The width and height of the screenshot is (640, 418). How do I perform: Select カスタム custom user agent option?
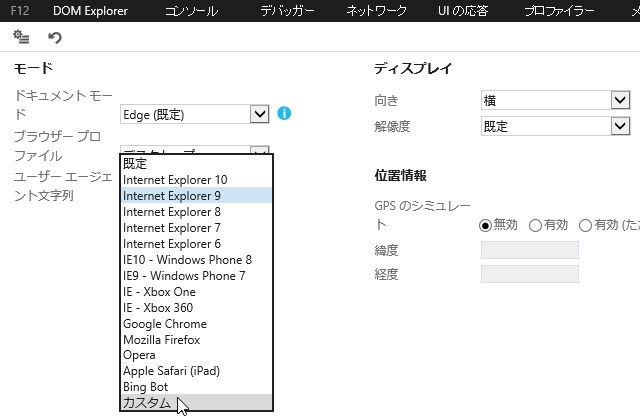(196, 402)
